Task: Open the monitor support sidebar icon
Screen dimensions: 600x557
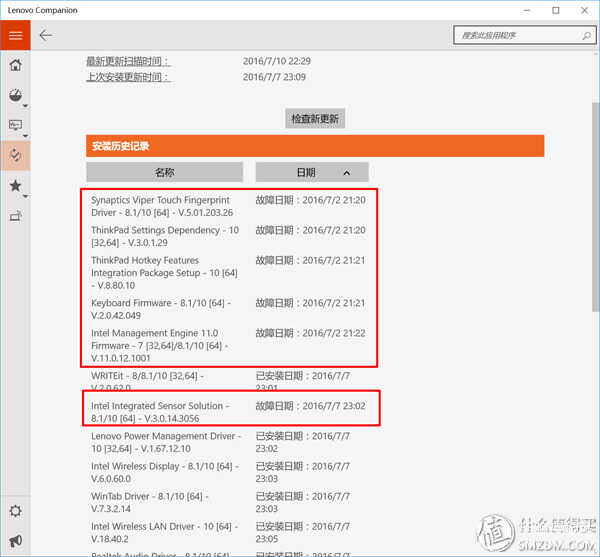Action: pyautogui.click(x=15, y=125)
